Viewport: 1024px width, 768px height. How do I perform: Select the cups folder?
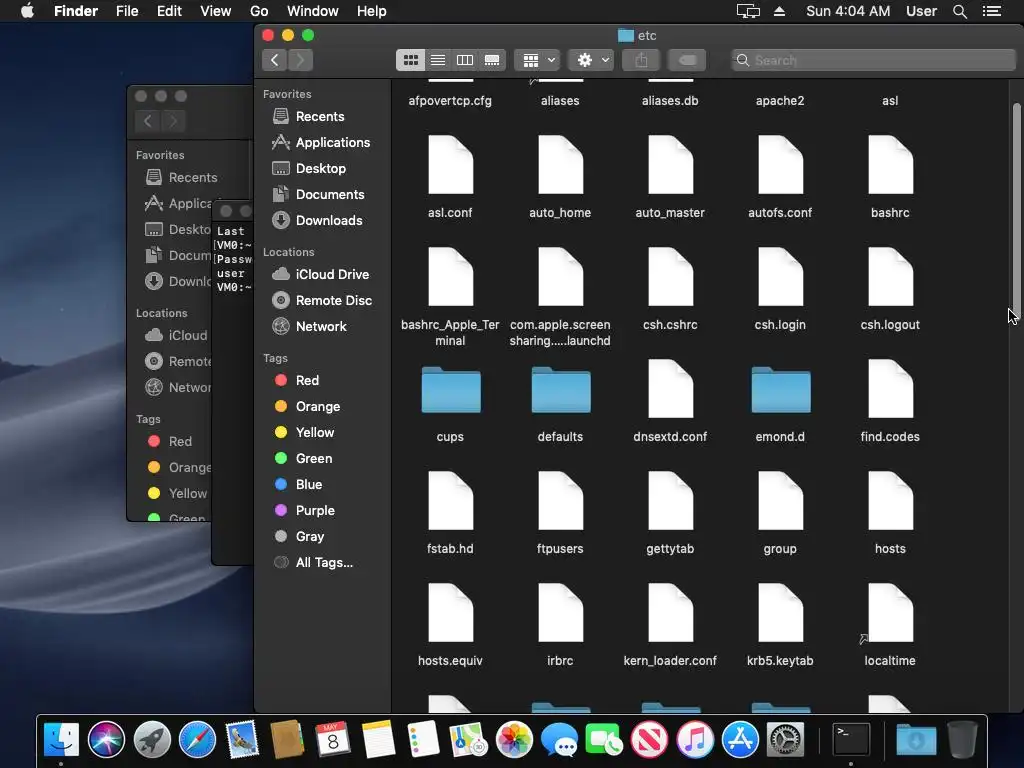coord(451,390)
